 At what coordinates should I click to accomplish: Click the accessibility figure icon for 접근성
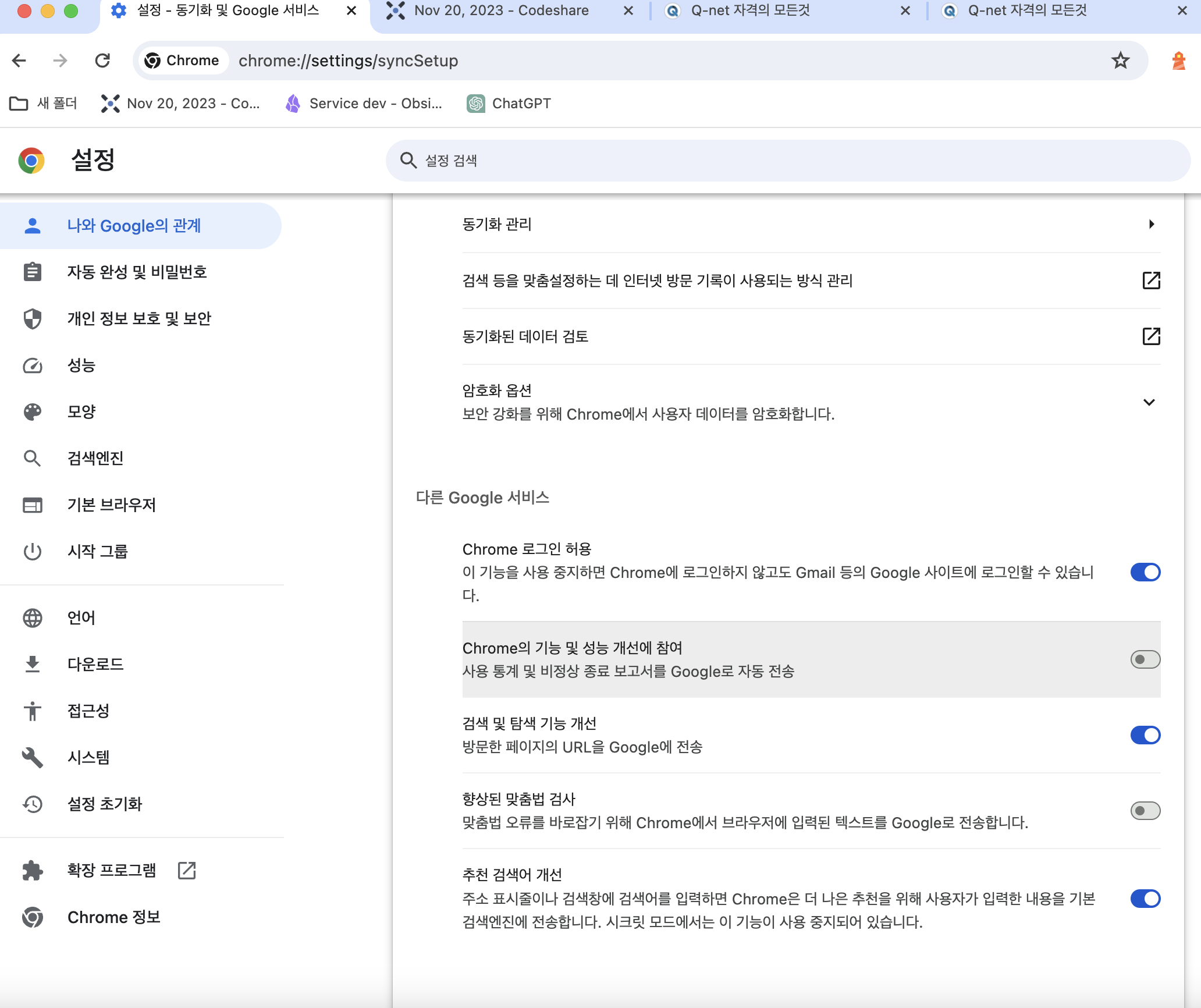(x=33, y=711)
